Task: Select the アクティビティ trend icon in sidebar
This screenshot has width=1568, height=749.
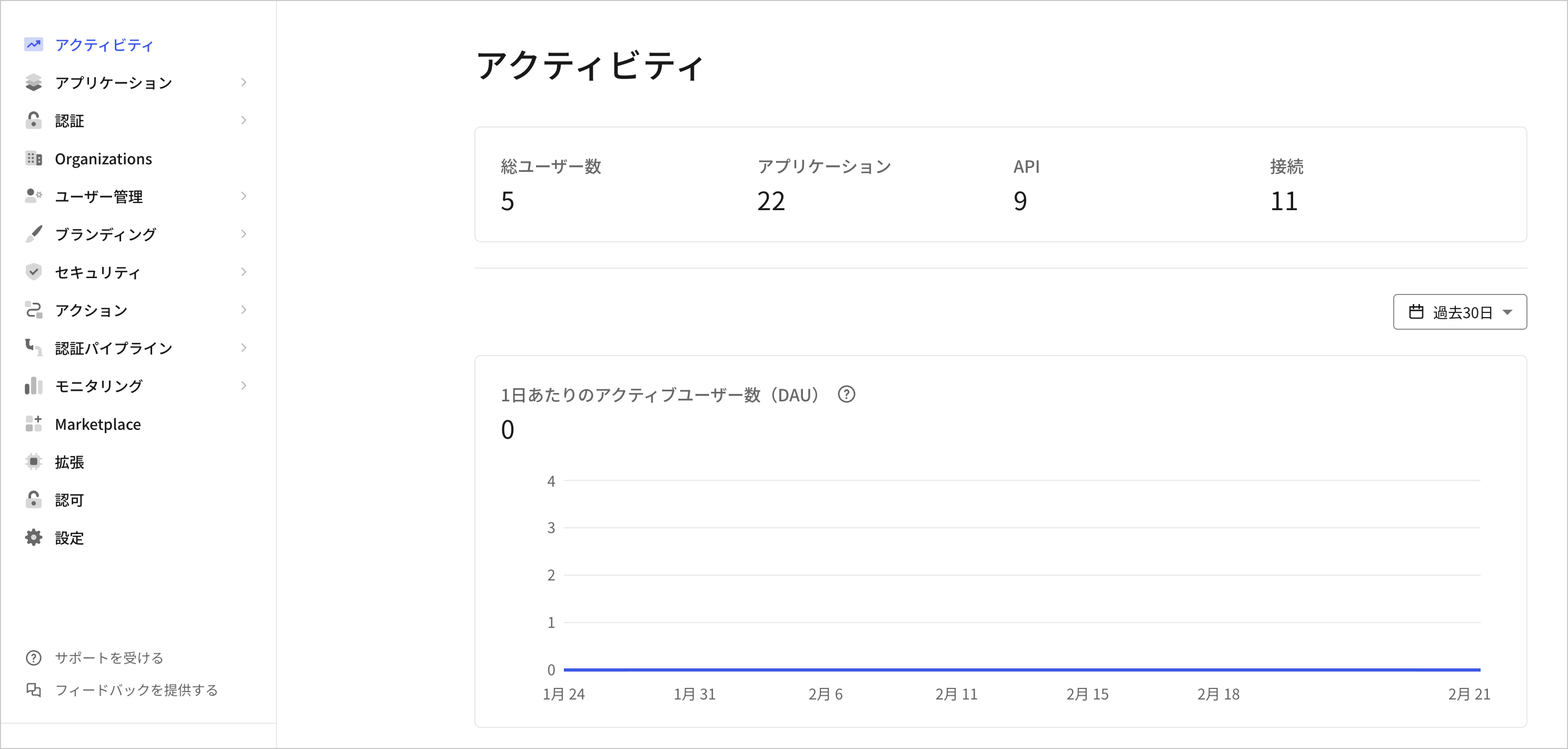Action: tap(34, 44)
